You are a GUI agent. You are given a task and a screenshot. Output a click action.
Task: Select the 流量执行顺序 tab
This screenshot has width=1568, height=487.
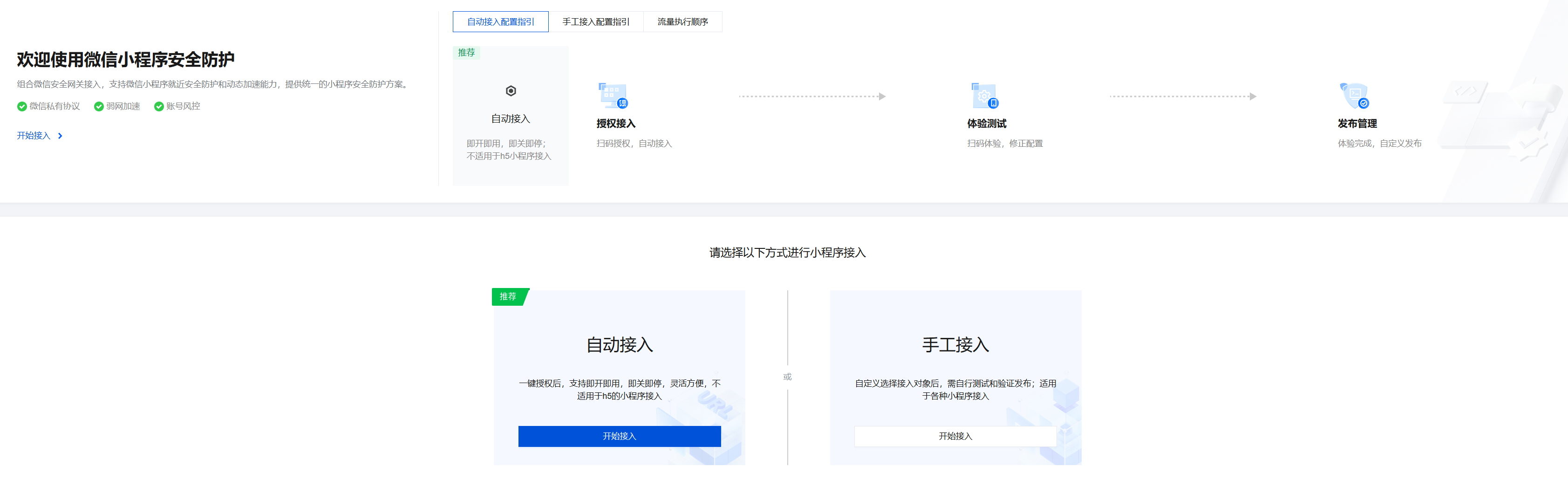(682, 22)
